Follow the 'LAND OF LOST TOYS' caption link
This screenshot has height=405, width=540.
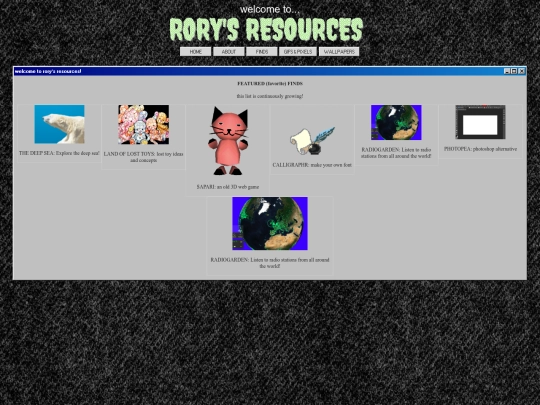[144, 157]
